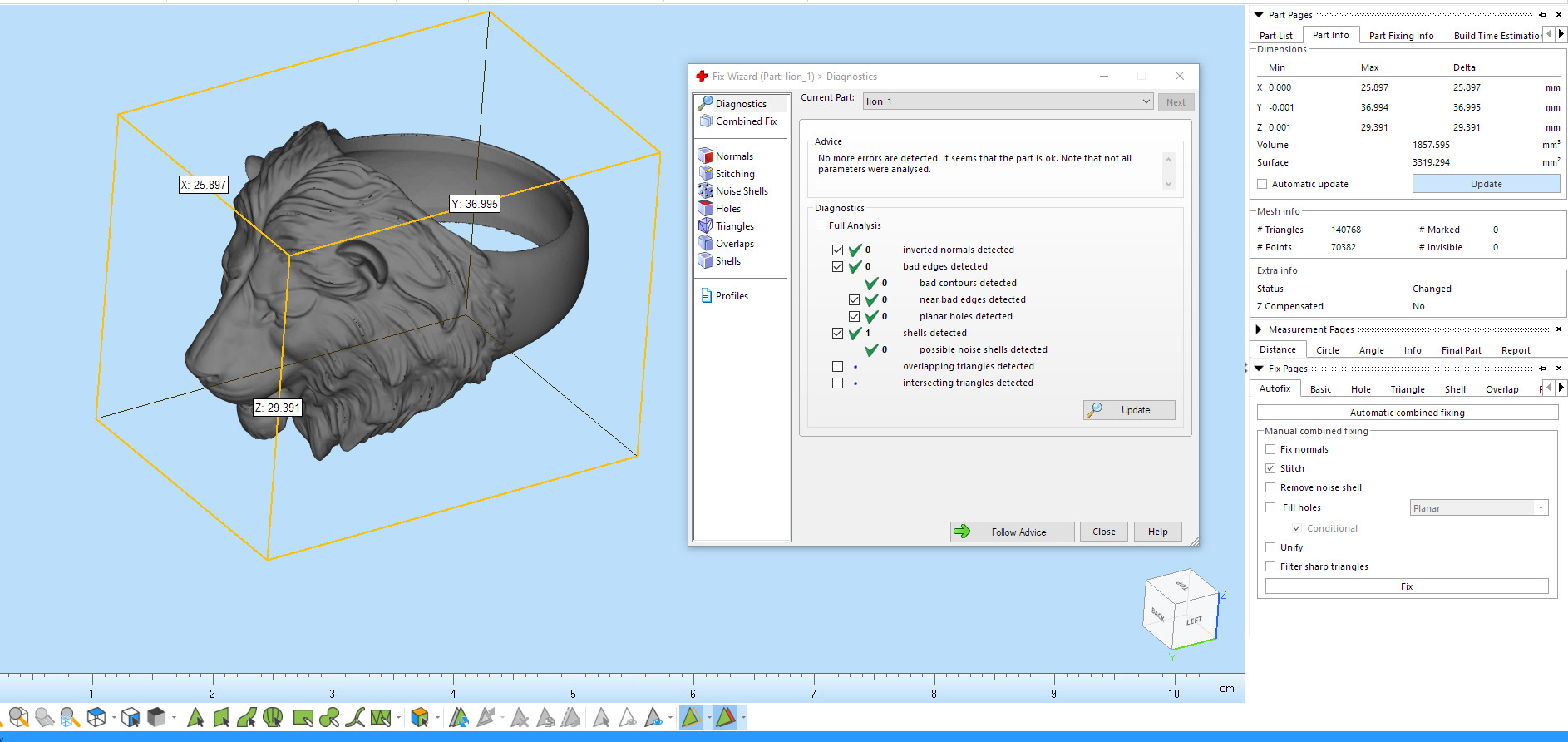The image size is (1568, 742).
Task: Activate the mark triangle tool
Action: pyautogui.click(x=195, y=717)
